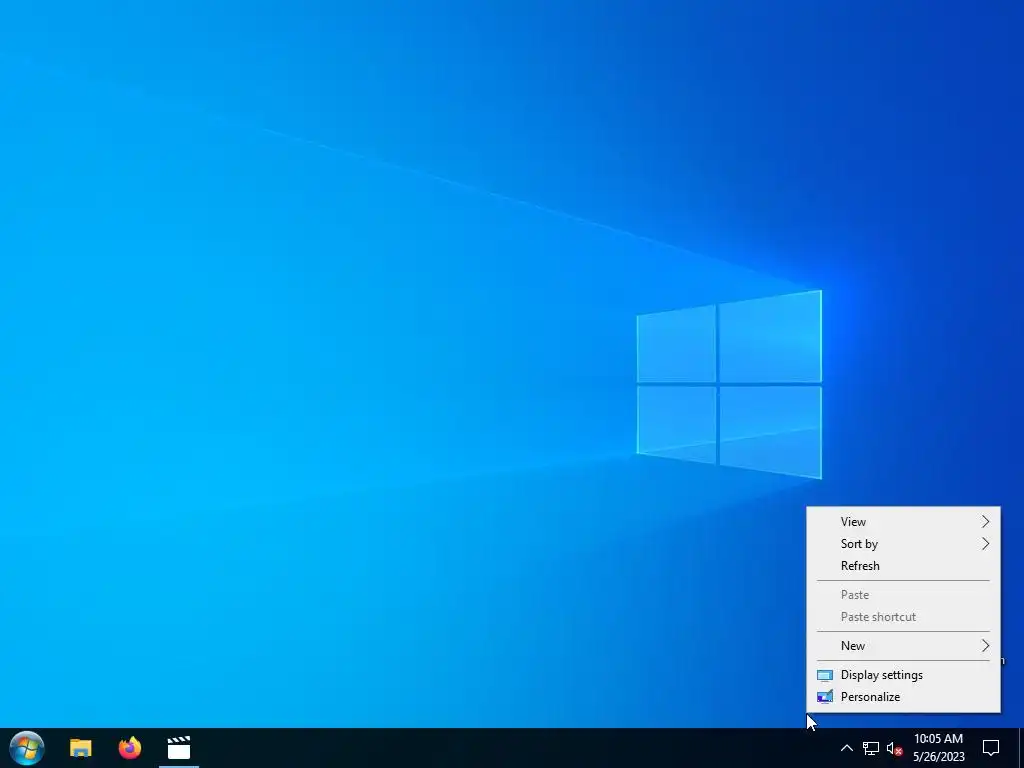Open Display settings from context menu

click(x=903, y=675)
